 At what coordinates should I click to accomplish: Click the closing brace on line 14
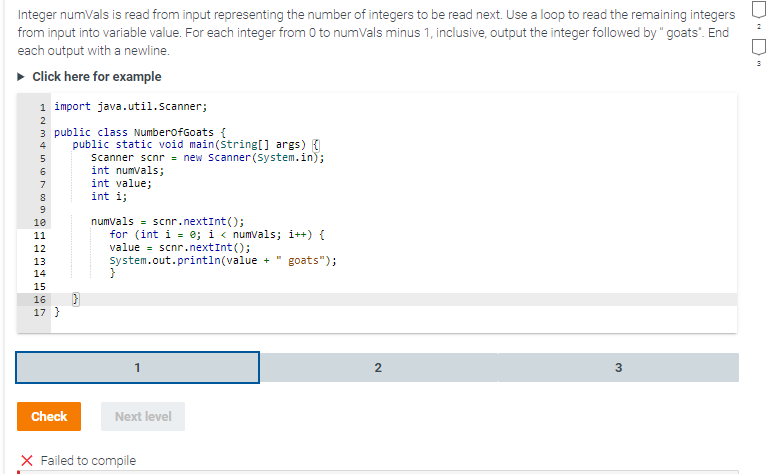(113, 273)
